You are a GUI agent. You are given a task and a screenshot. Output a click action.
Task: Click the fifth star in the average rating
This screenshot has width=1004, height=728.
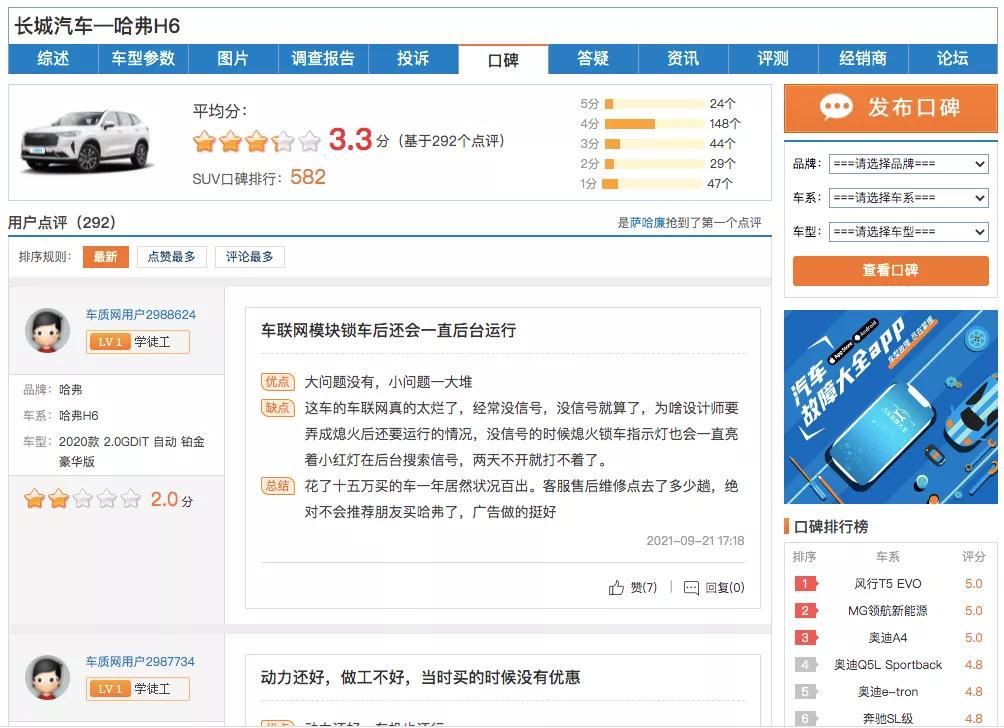click(310, 143)
